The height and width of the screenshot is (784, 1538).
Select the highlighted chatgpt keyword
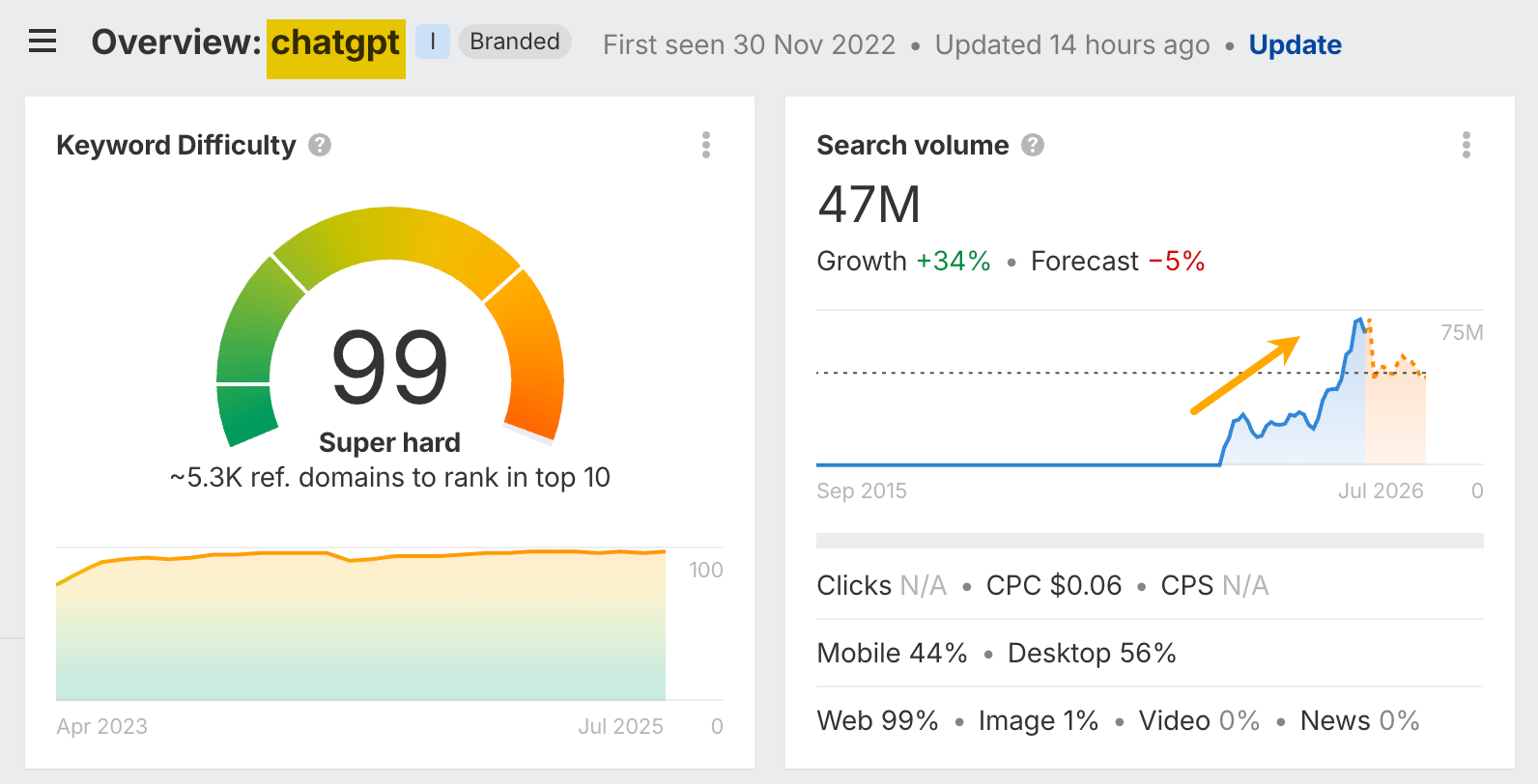[x=335, y=43]
